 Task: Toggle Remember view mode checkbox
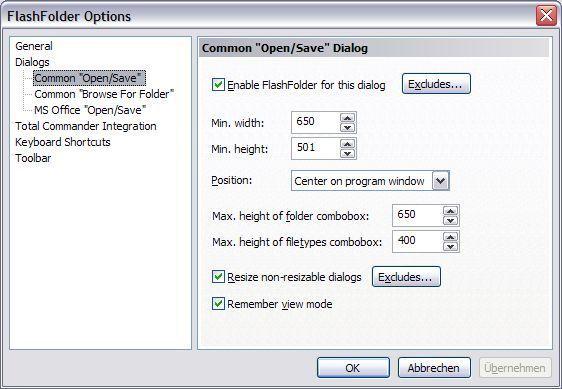click(218, 304)
